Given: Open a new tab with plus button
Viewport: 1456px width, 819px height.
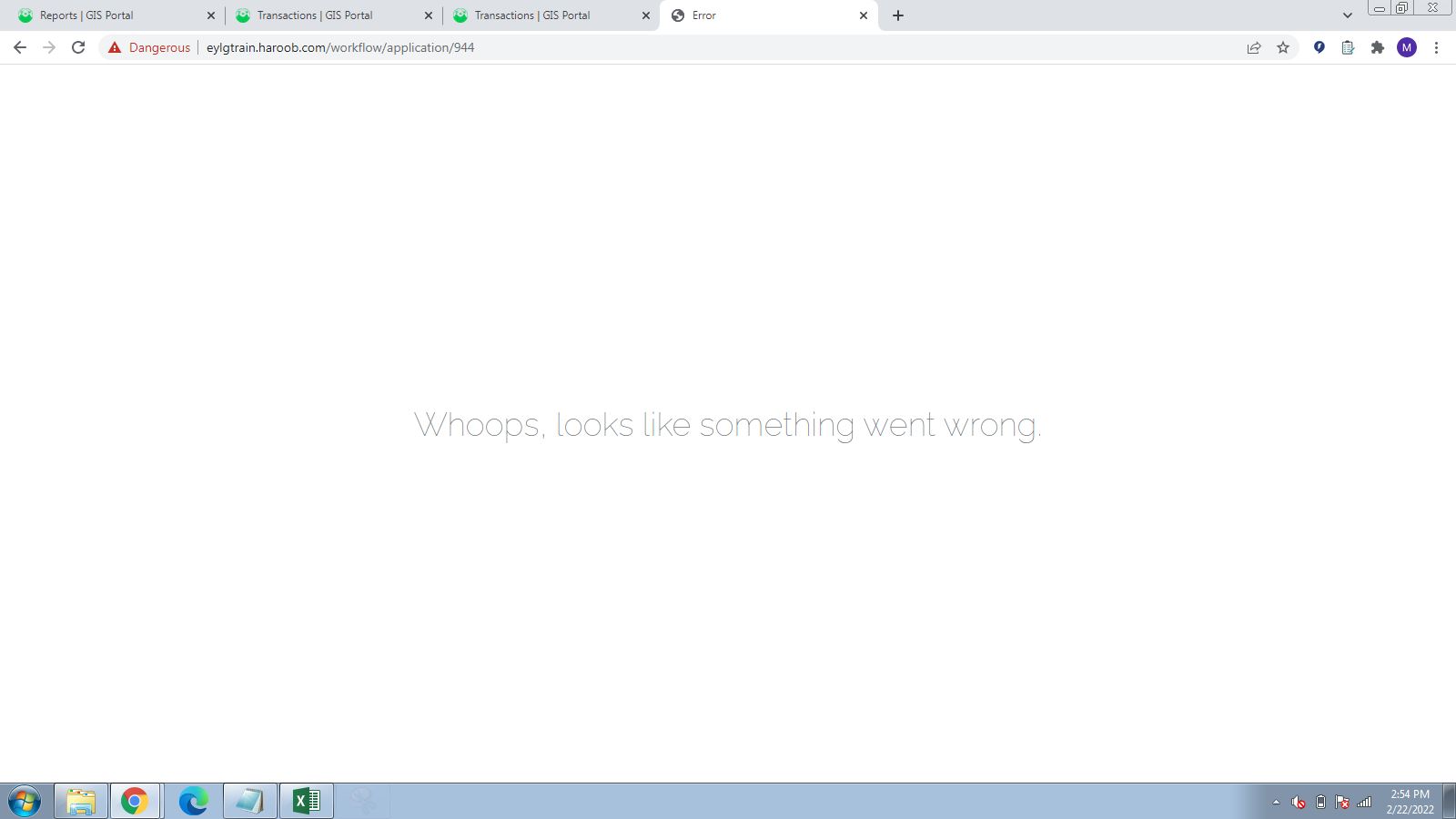Looking at the screenshot, I should pyautogui.click(x=898, y=15).
